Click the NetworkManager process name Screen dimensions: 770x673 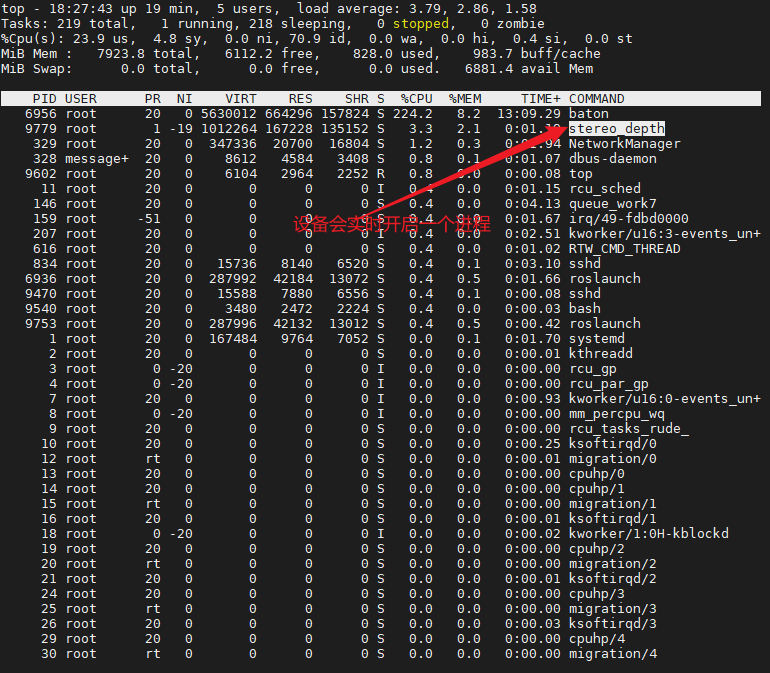coord(625,144)
